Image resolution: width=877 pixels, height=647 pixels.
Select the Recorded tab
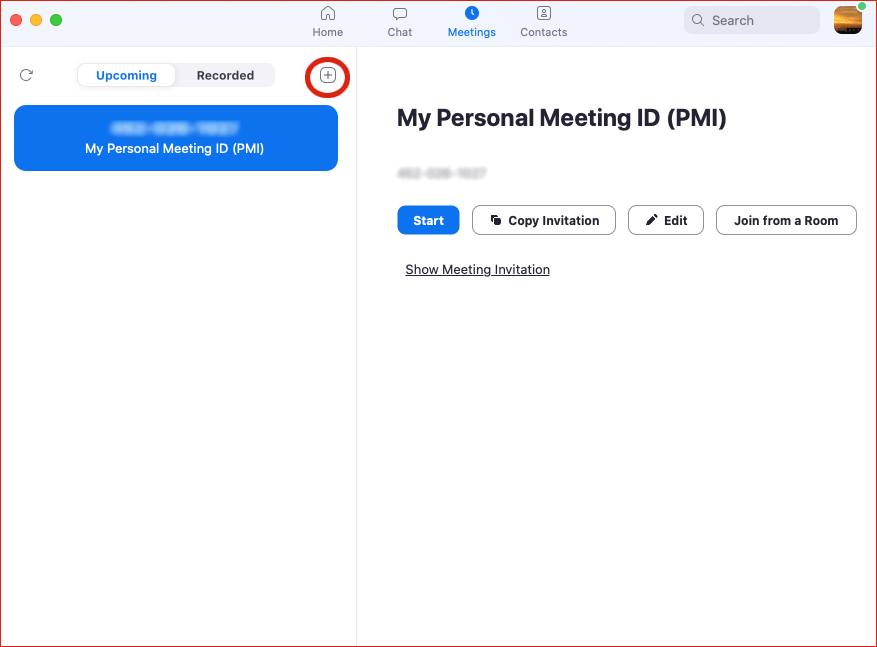[225, 75]
